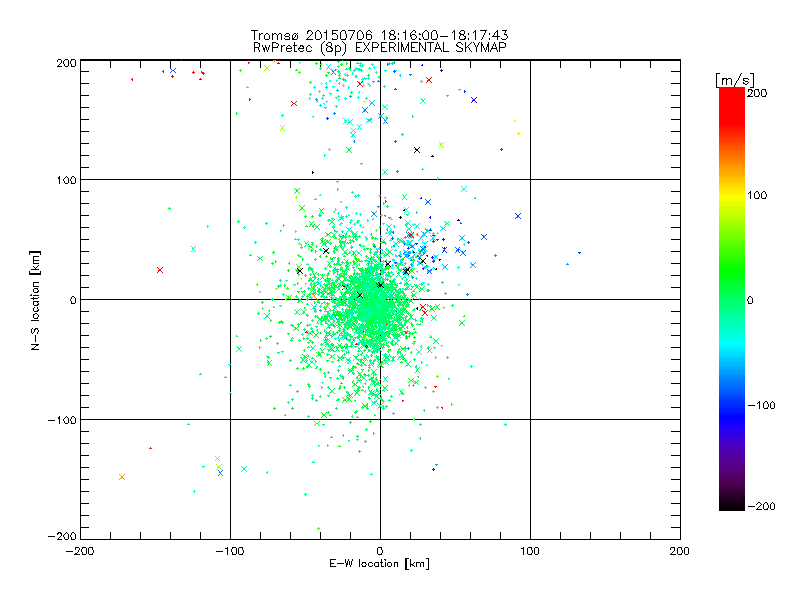
Task: Sample the red band of the velocity colorbar
Action: pyautogui.click(x=732, y=105)
